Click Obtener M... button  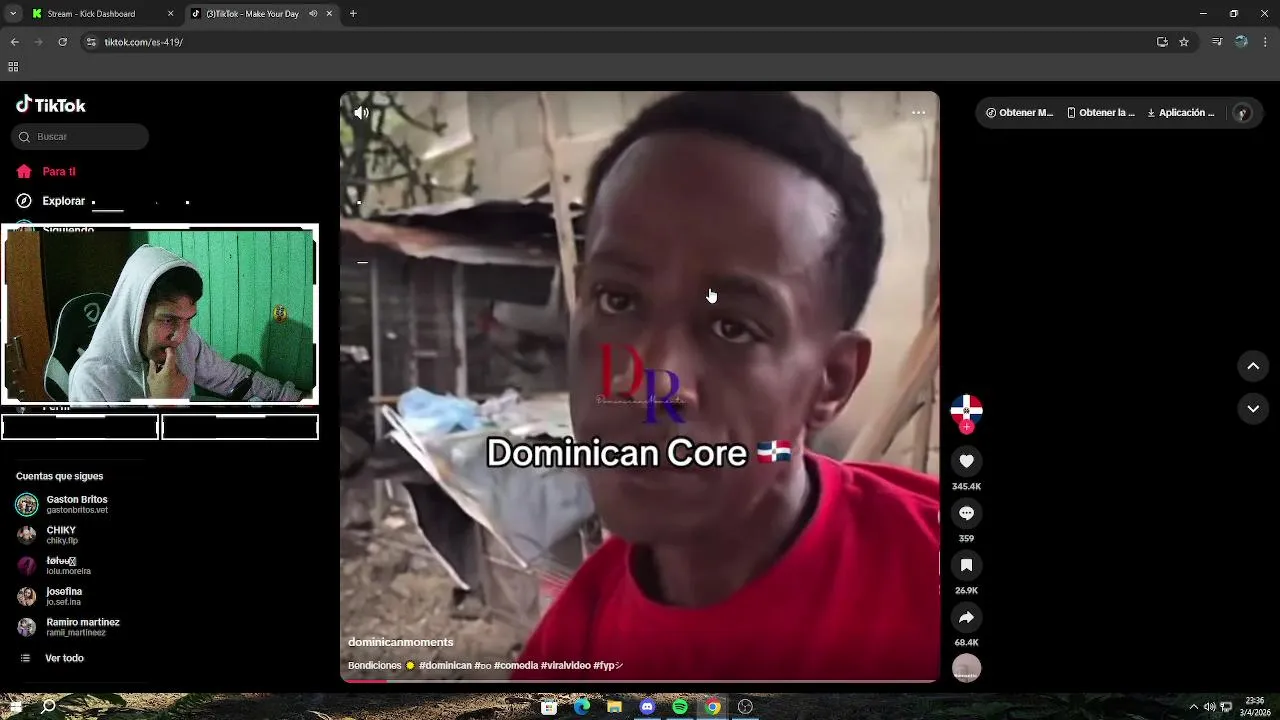pyautogui.click(x=1020, y=113)
